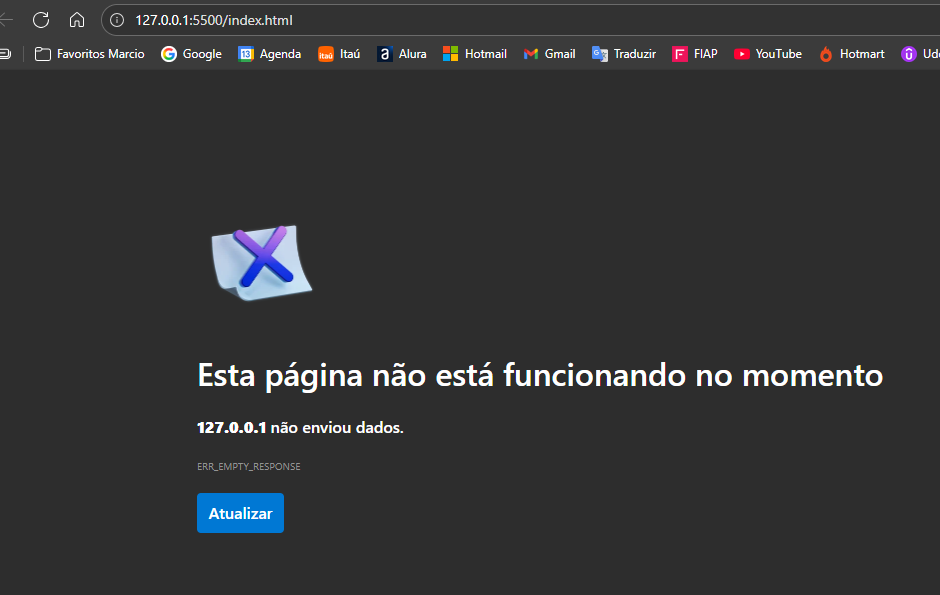This screenshot has width=940, height=595.
Task: Click the '127.0.0.1 não enviou dados.' message
Action: 300,427
